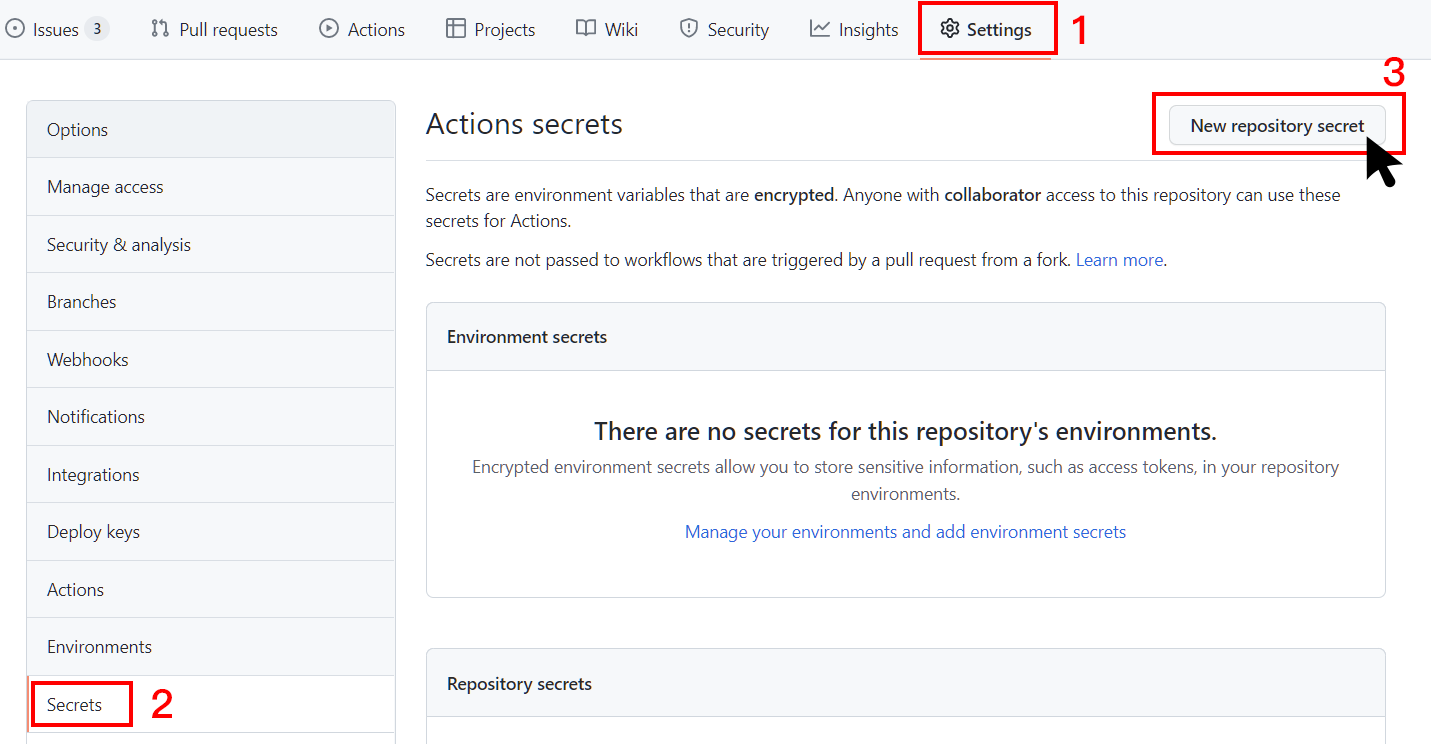Select Deploy keys in the sidebar
1431x744 pixels.
tap(93, 532)
